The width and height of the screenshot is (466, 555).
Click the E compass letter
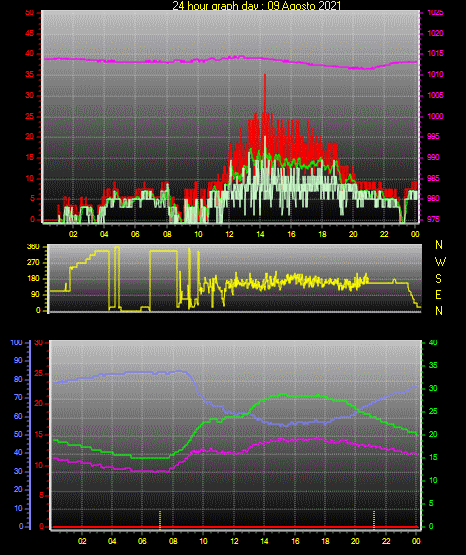[x=438, y=295]
